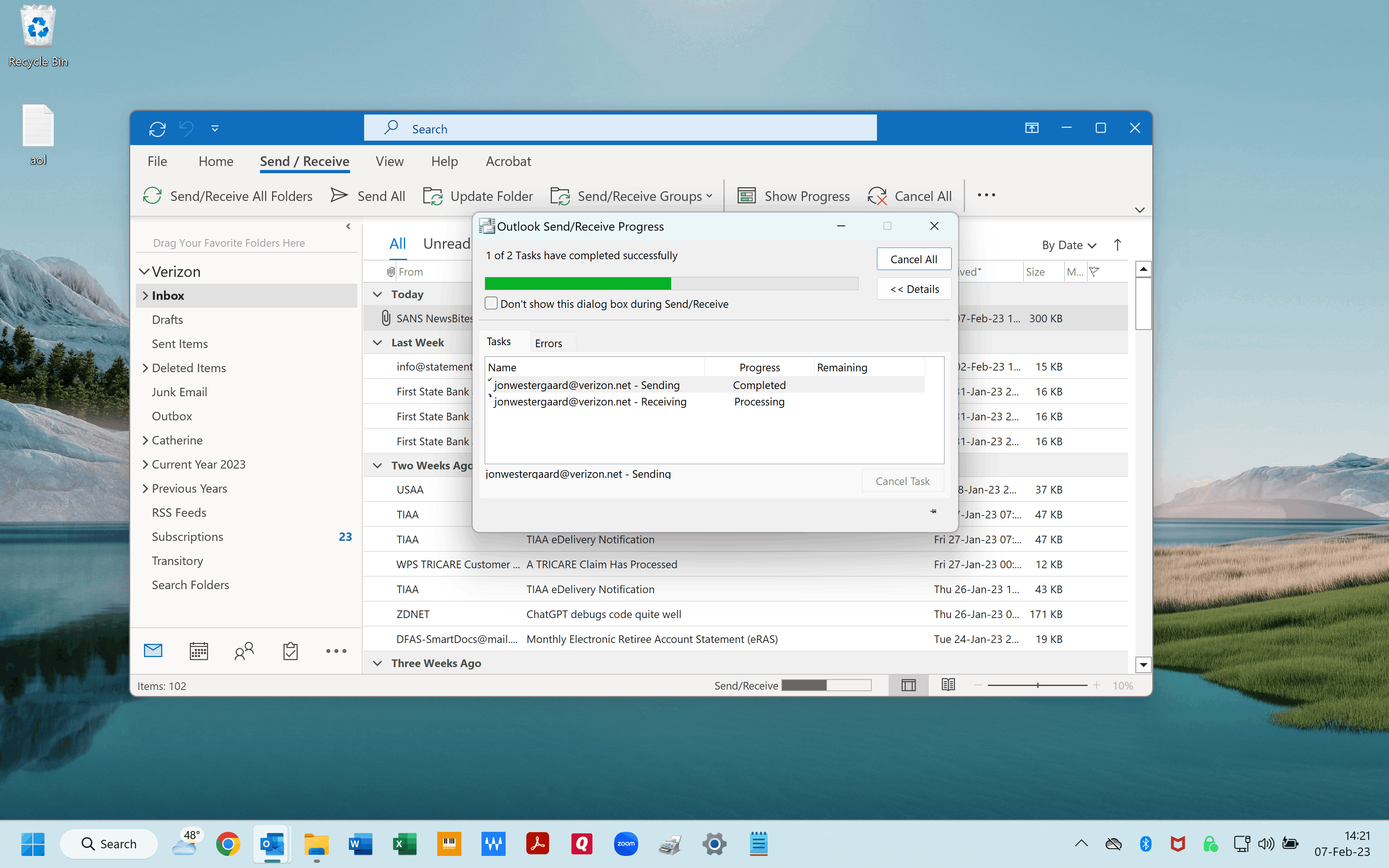Collapse the Last Week message group

377,343
